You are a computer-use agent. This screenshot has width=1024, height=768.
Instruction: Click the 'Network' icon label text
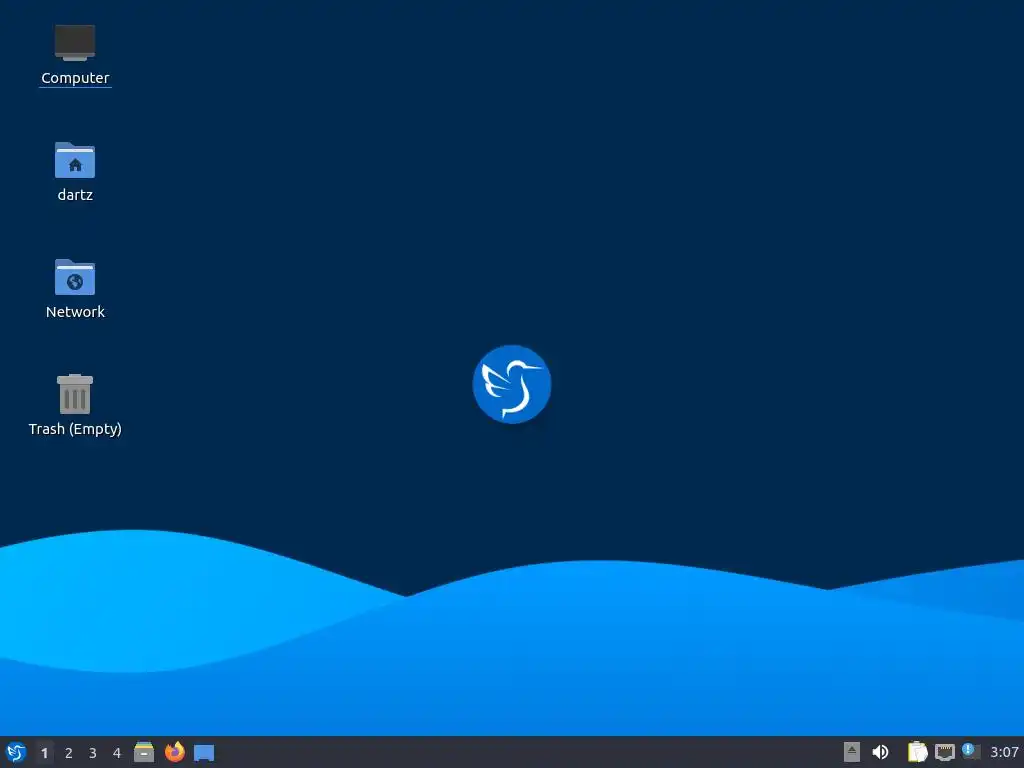tap(75, 312)
